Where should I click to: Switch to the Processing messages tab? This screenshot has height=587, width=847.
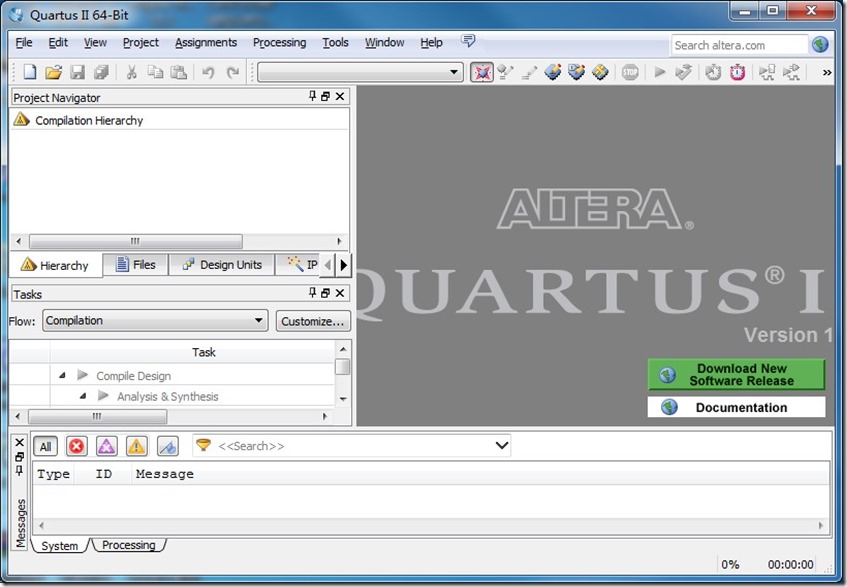[x=129, y=545]
